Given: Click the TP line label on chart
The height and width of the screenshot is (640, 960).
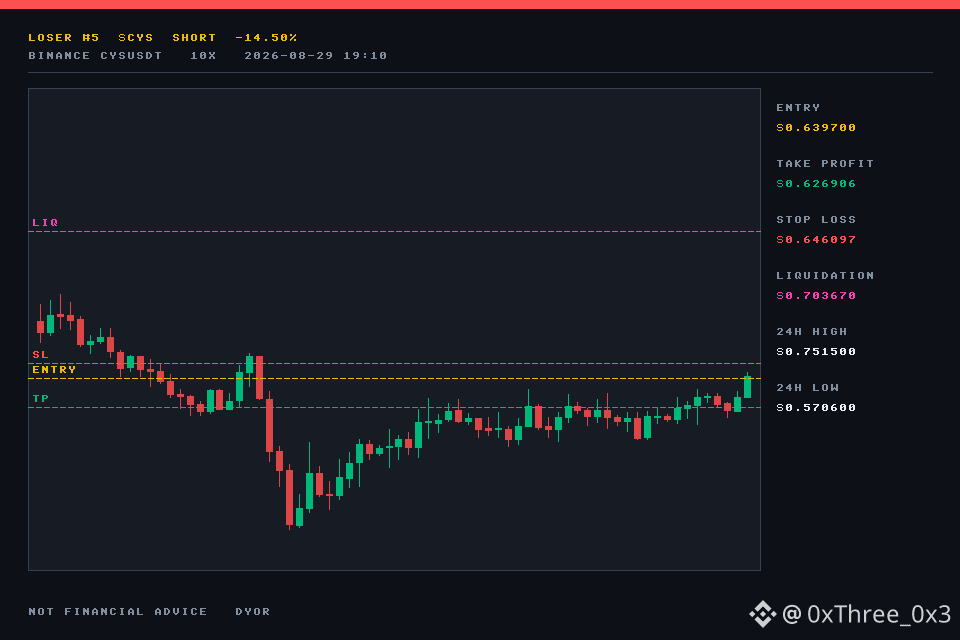Looking at the screenshot, I should [40, 399].
